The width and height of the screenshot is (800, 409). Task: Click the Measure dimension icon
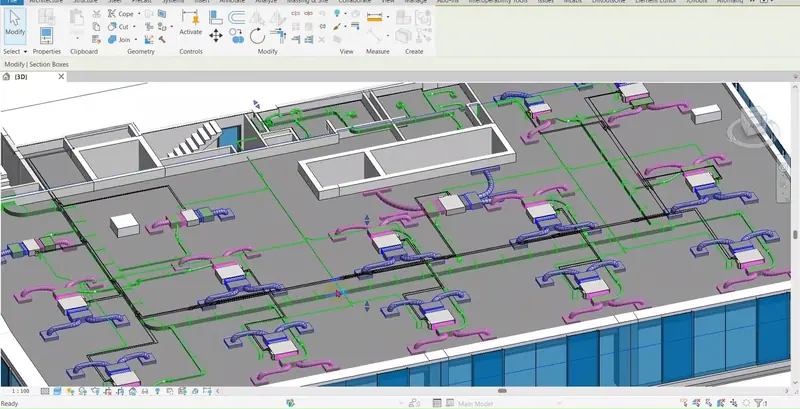[x=374, y=17]
